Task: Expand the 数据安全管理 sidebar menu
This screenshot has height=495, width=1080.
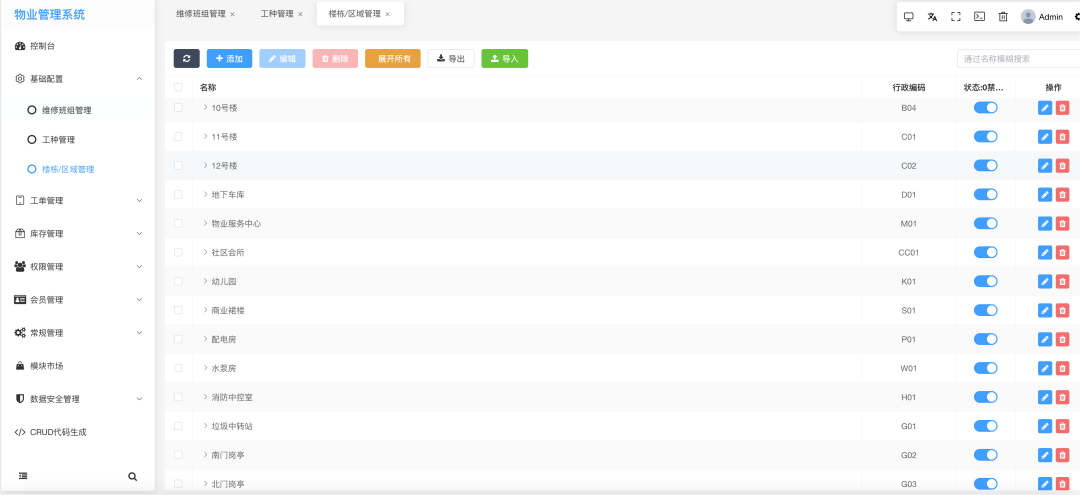Action: point(78,399)
